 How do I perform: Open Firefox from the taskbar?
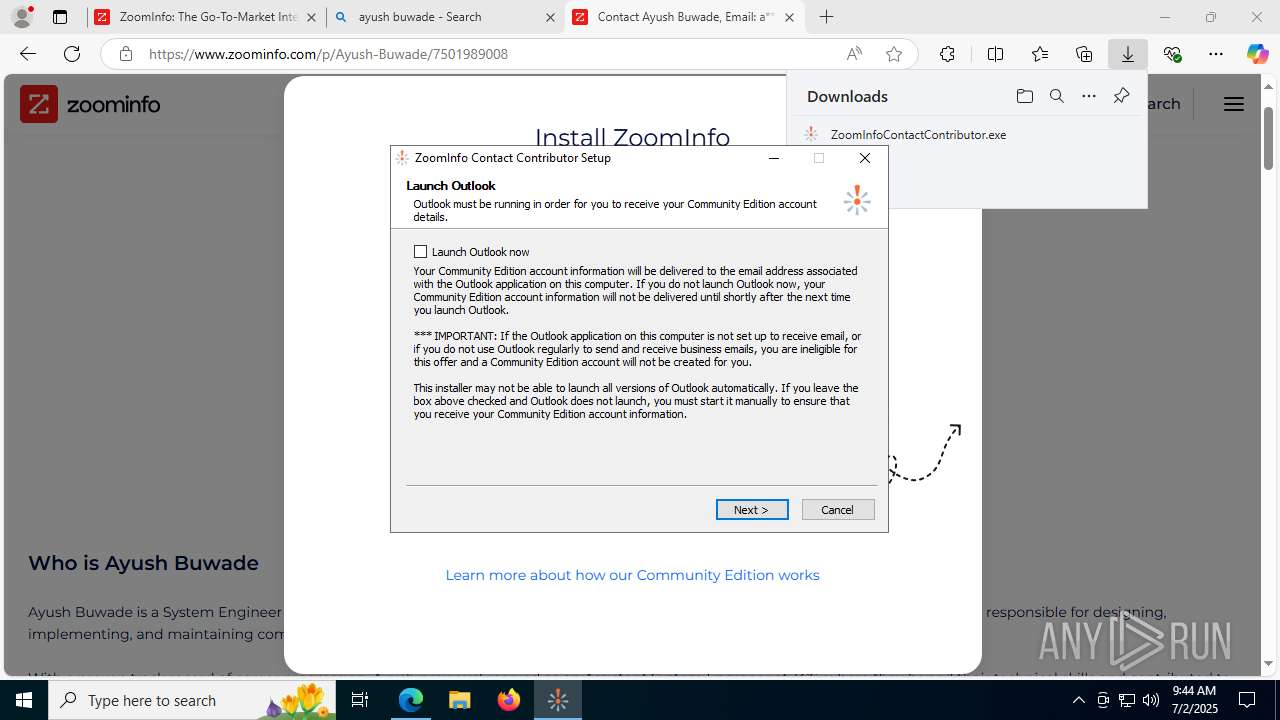click(x=509, y=700)
